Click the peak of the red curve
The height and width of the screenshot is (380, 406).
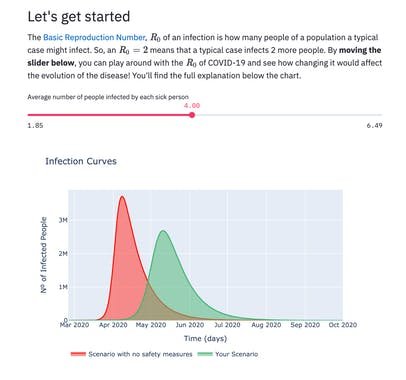122,196
